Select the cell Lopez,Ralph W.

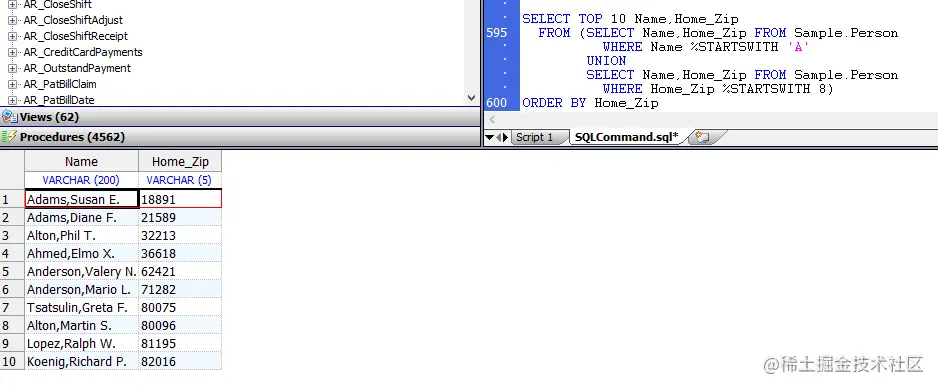coord(82,344)
